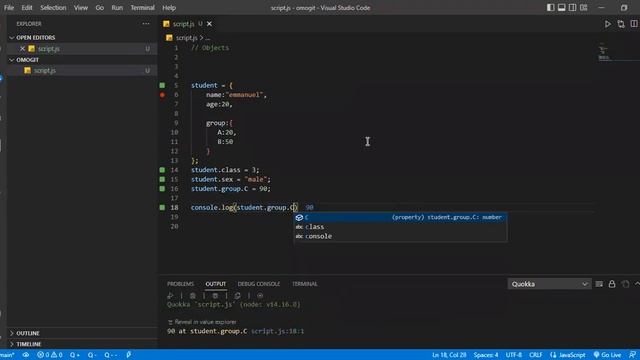Toggle the red breakpoint on line 6
The height and width of the screenshot is (360, 640).
click(x=162, y=95)
